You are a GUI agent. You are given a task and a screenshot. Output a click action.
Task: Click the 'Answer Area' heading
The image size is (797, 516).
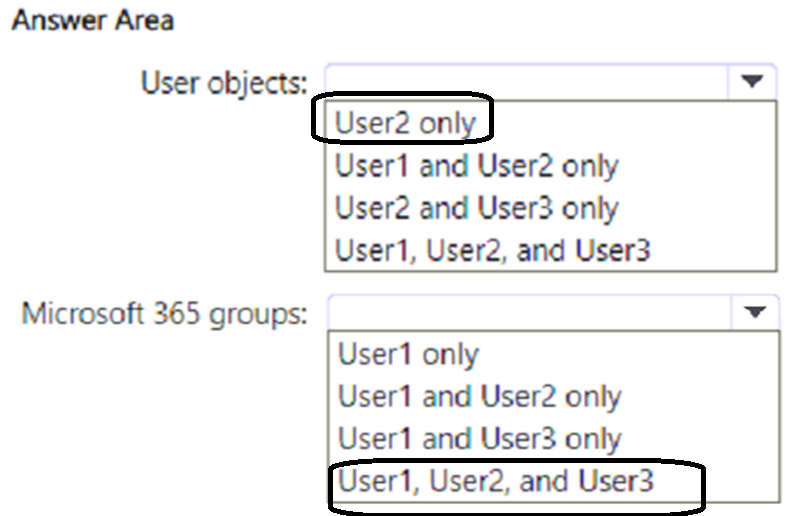coord(92,20)
